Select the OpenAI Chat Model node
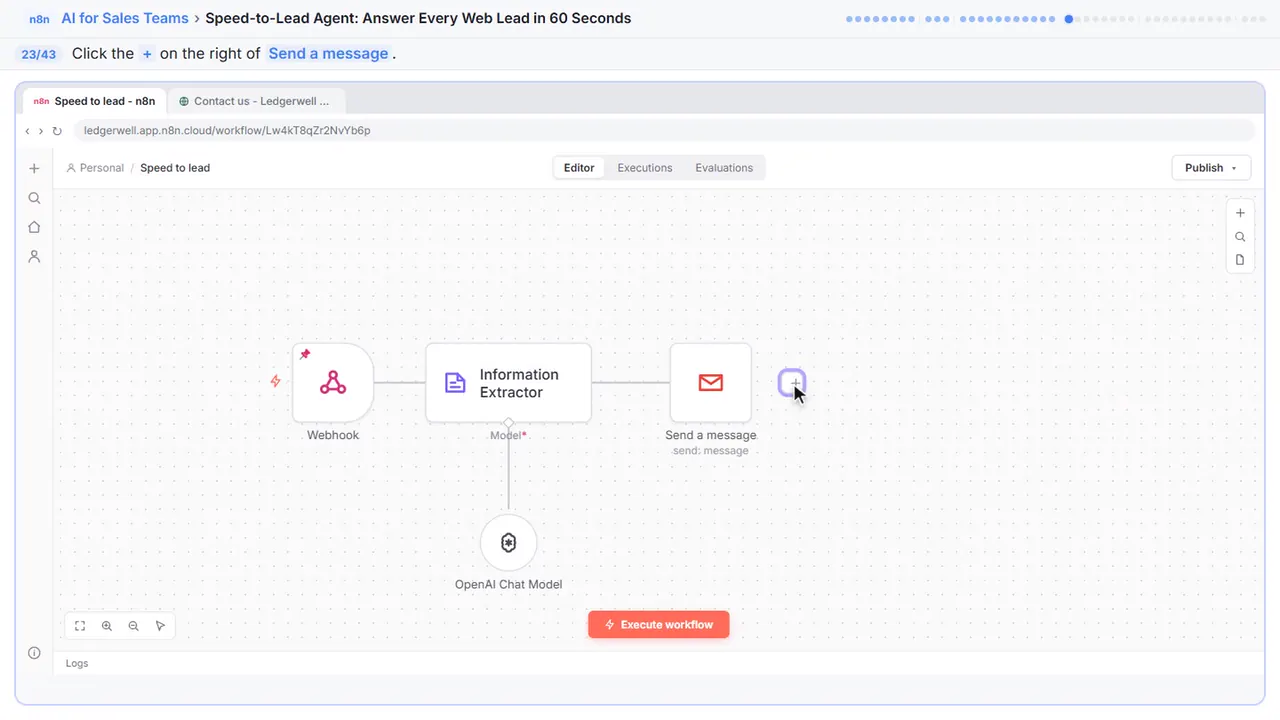The width and height of the screenshot is (1280, 720). coord(509,543)
